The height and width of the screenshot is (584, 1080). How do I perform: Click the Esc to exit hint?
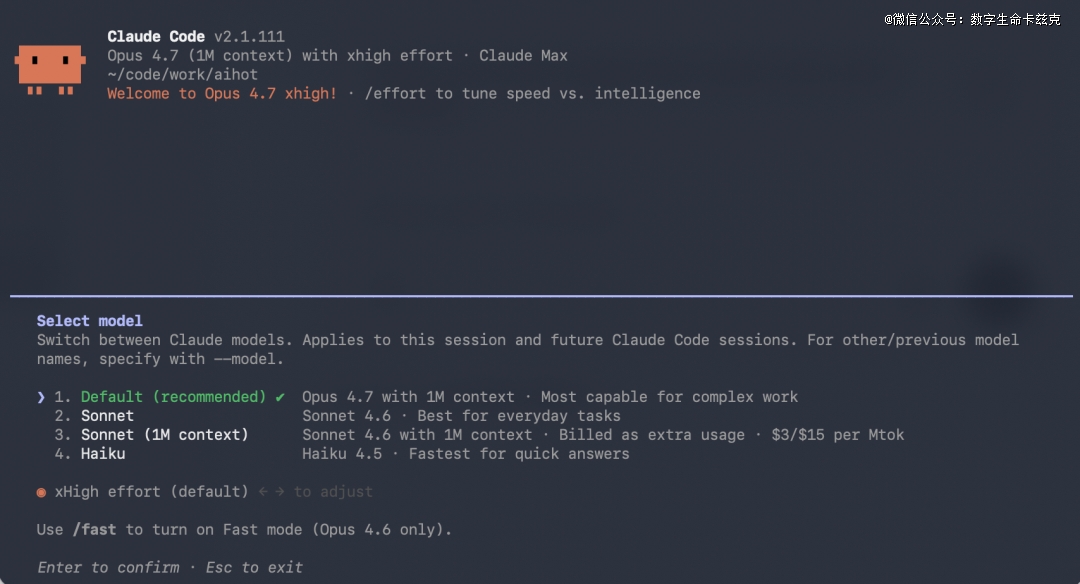pyautogui.click(x=254, y=568)
